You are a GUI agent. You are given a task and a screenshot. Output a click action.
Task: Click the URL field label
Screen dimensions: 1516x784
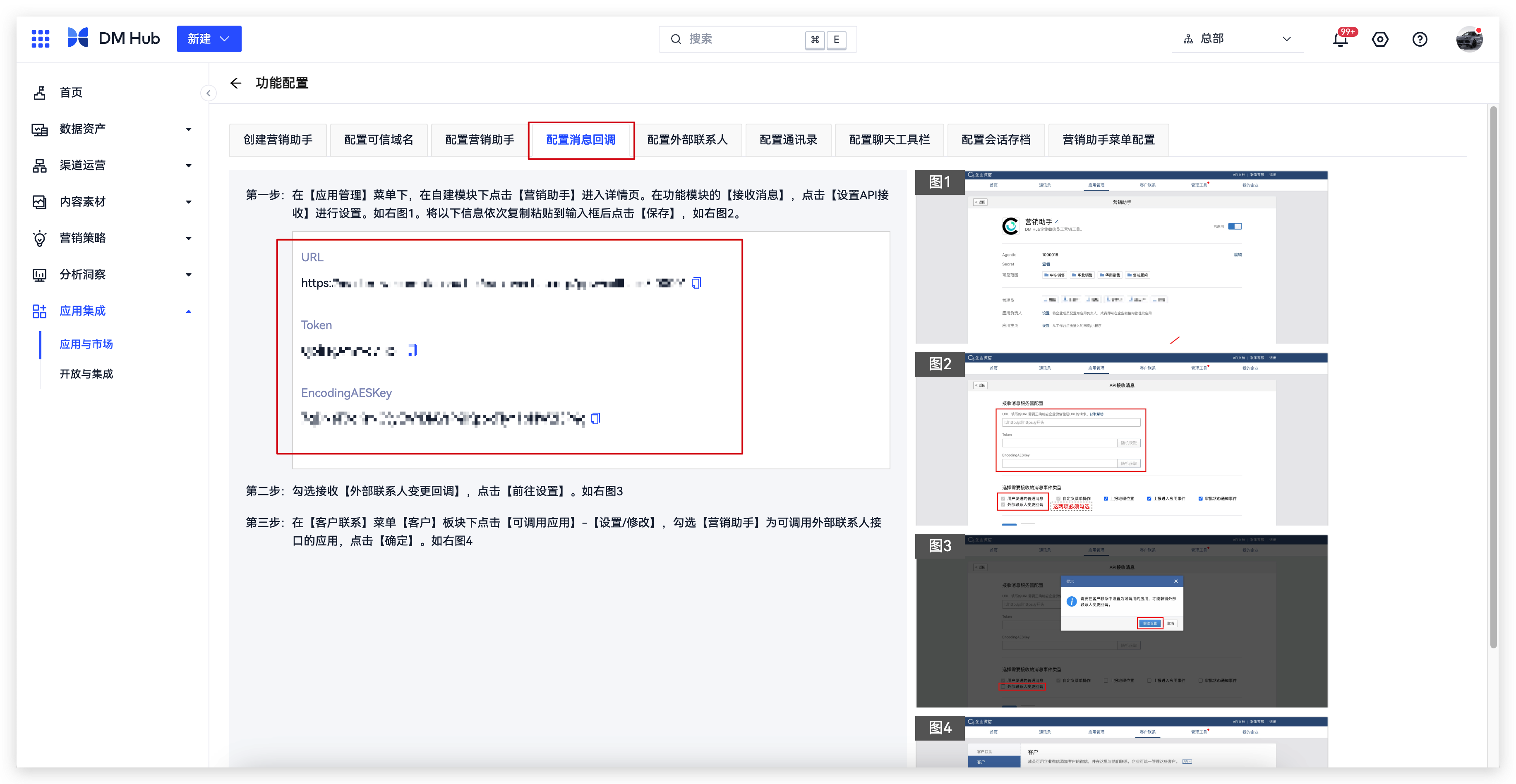tap(312, 257)
